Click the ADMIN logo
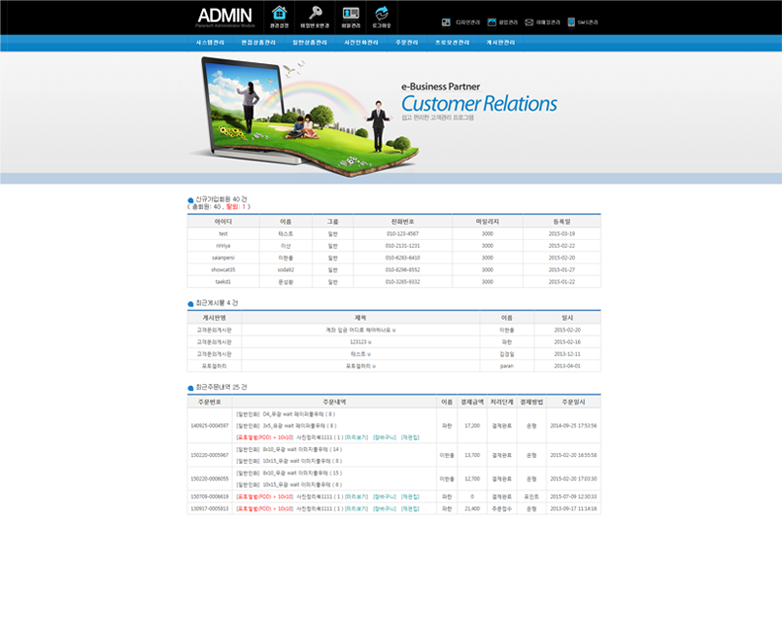This screenshot has height=642, width=782. point(225,16)
